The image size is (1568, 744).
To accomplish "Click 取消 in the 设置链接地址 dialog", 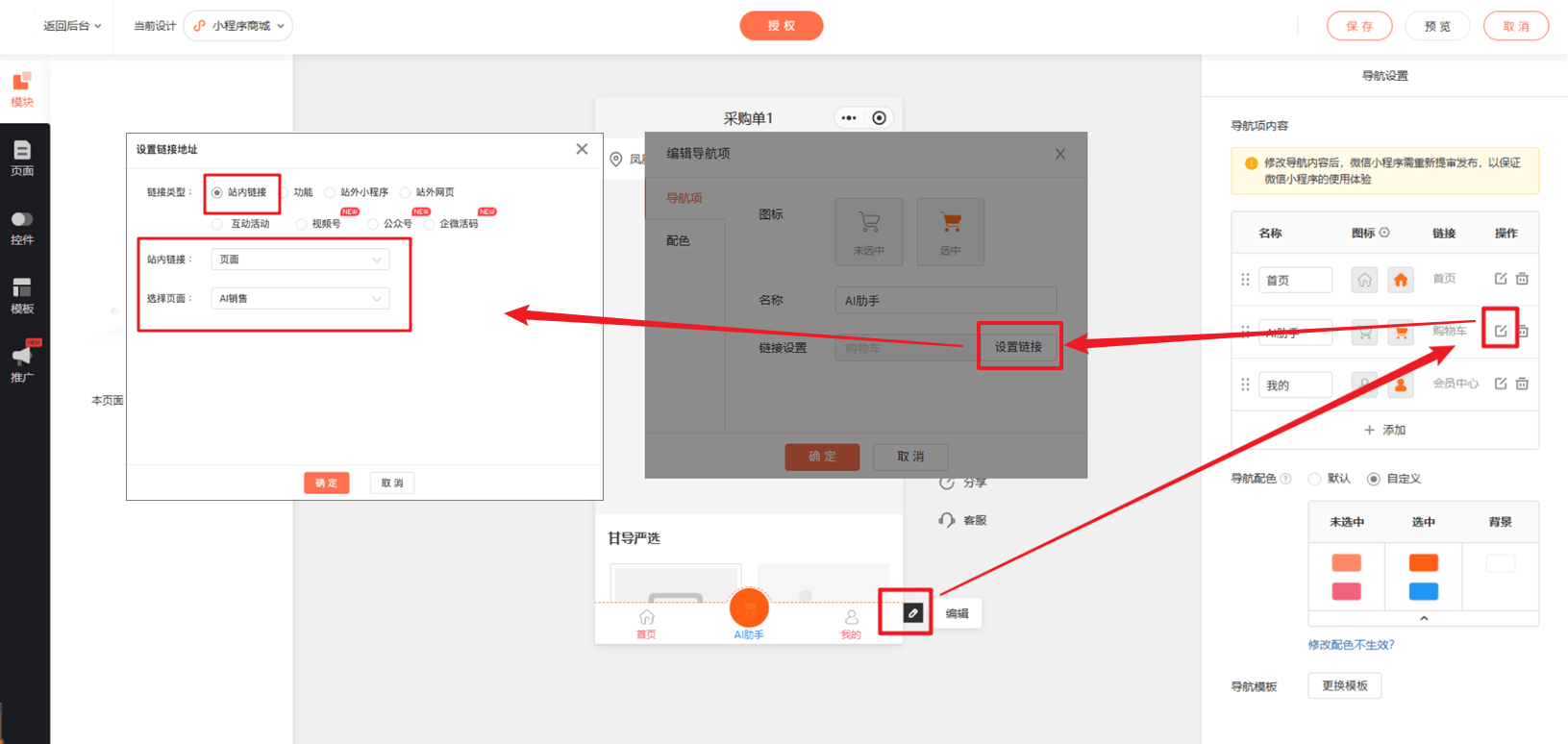I will click(392, 483).
